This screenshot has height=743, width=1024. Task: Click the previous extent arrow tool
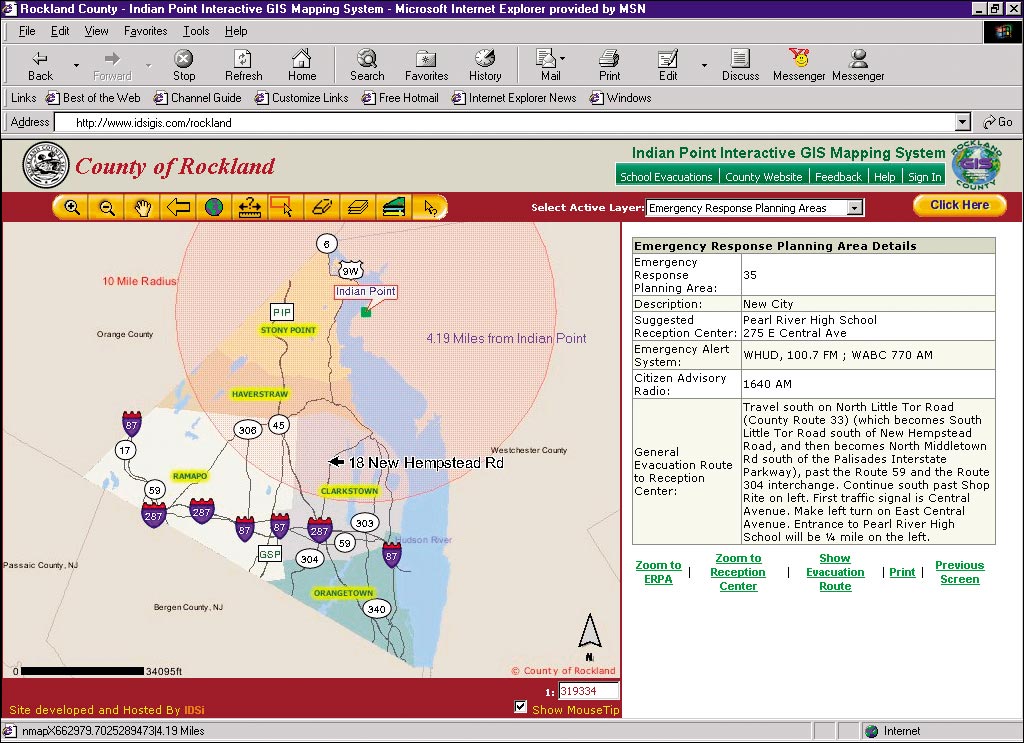click(178, 208)
